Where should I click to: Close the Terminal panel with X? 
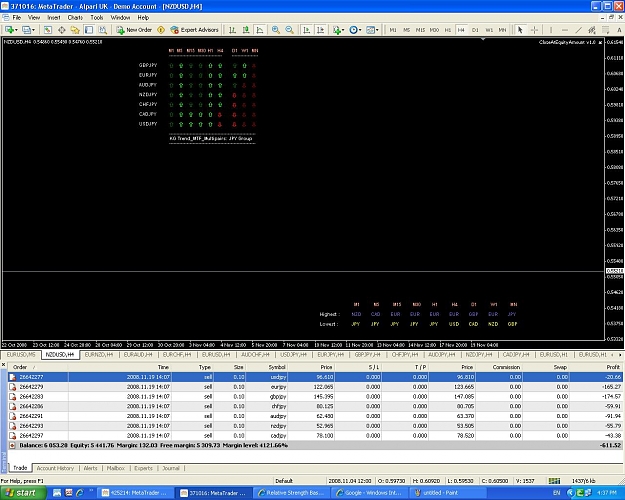tap(4, 365)
